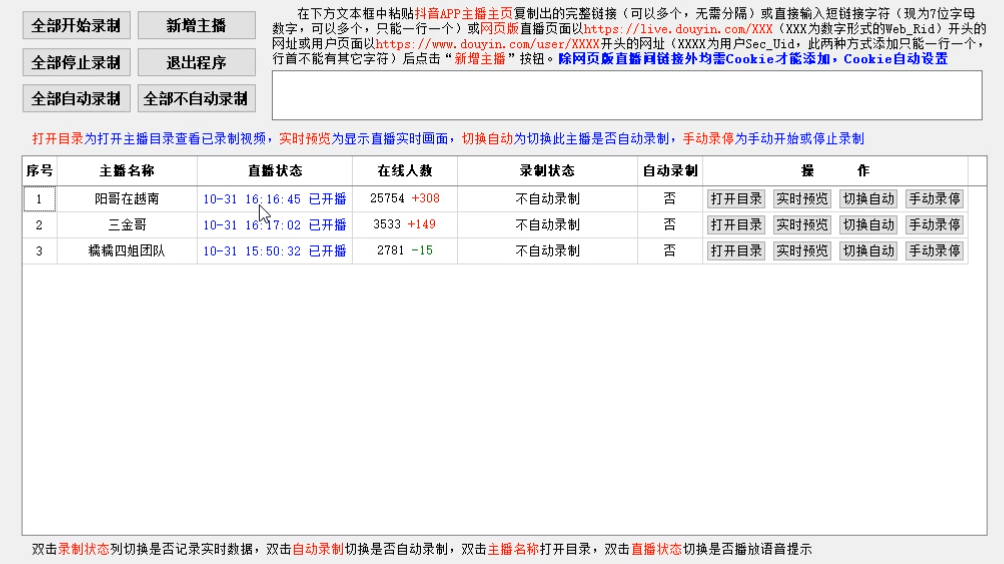
Task: Click streamer name 糯糯四姐团队
Action: pos(127,251)
